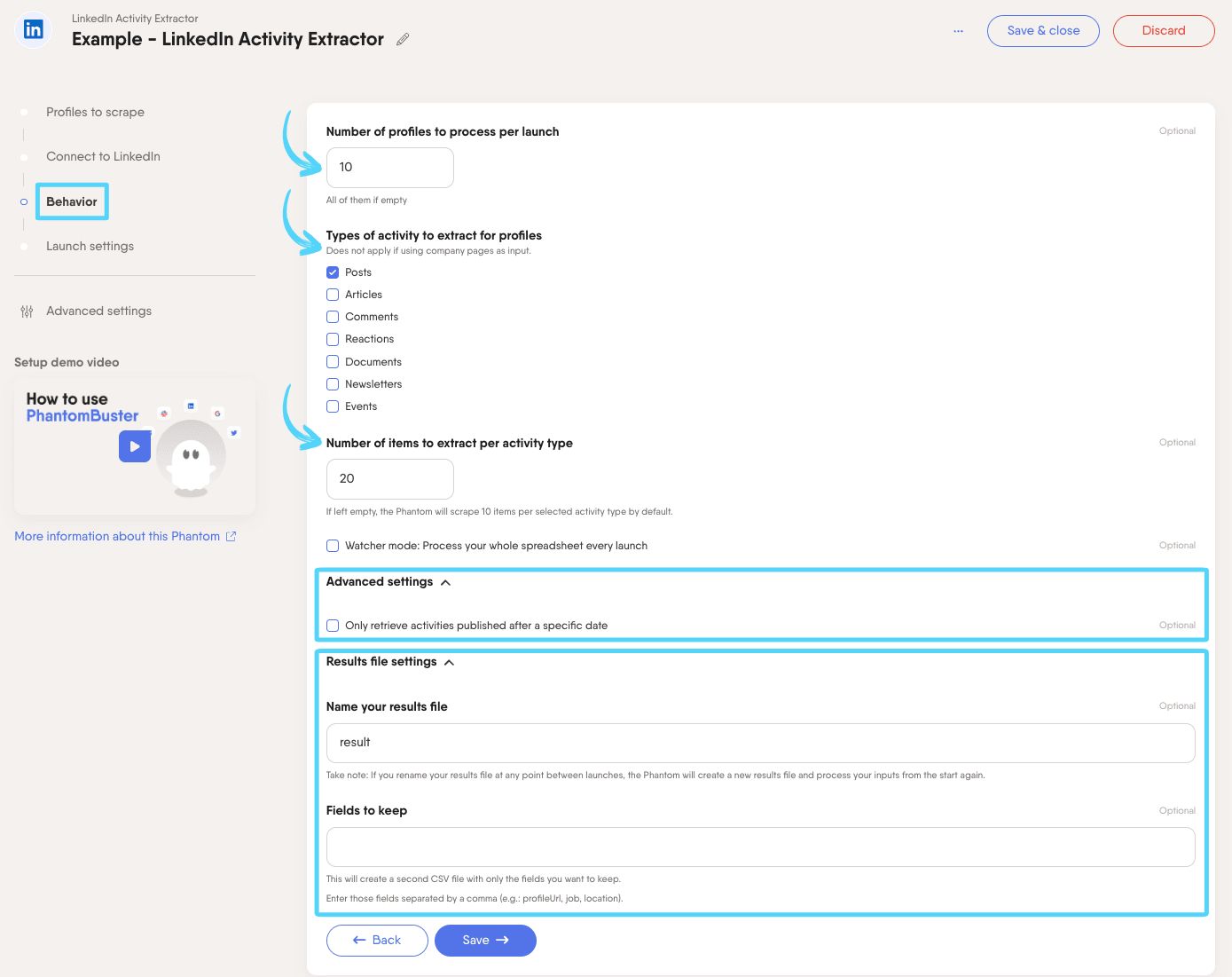Go to Launch settings step
The height and width of the screenshot is (977, 1232).
tap(90, 246)
